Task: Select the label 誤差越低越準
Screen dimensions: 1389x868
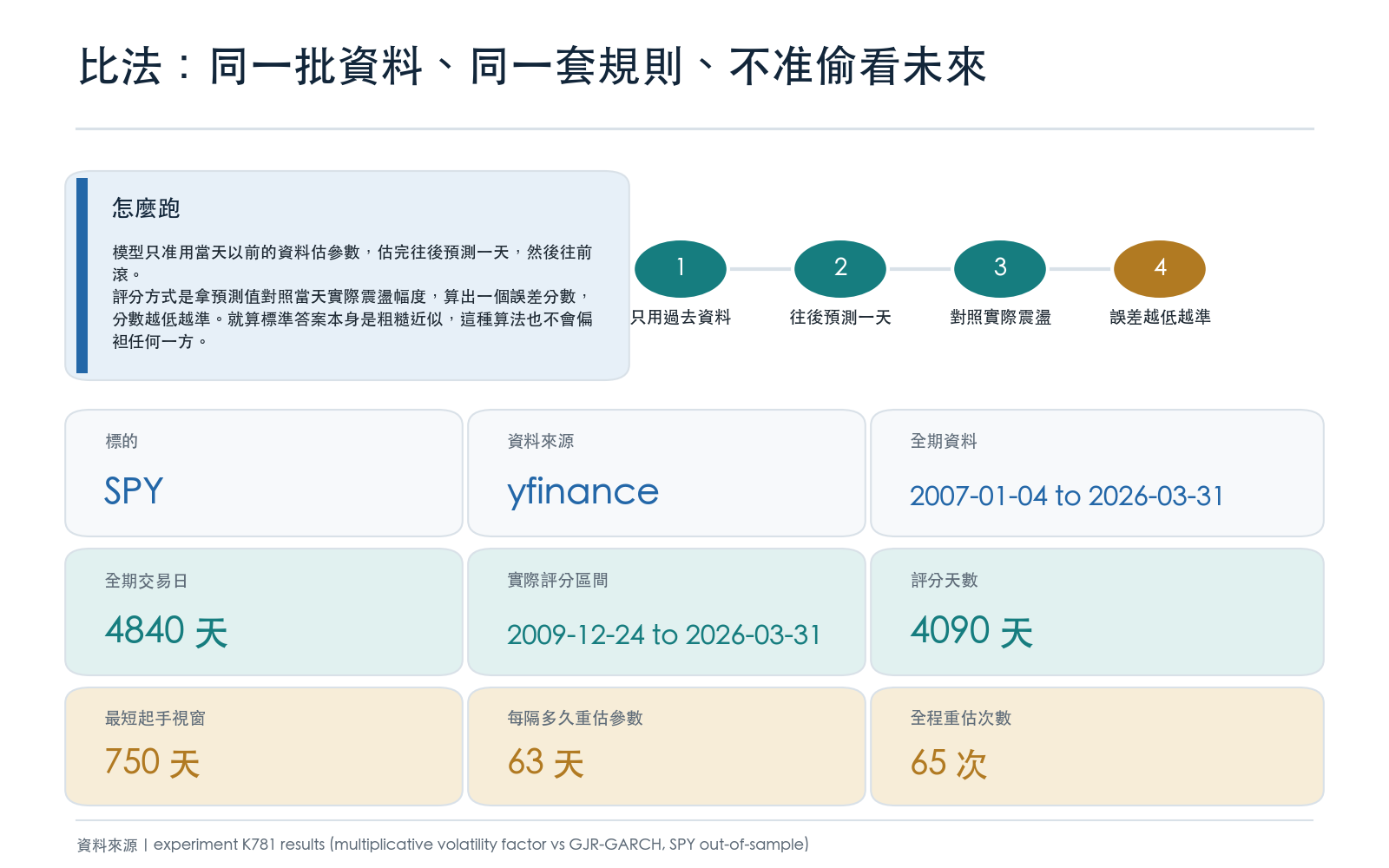Action: click(1160, 318)
